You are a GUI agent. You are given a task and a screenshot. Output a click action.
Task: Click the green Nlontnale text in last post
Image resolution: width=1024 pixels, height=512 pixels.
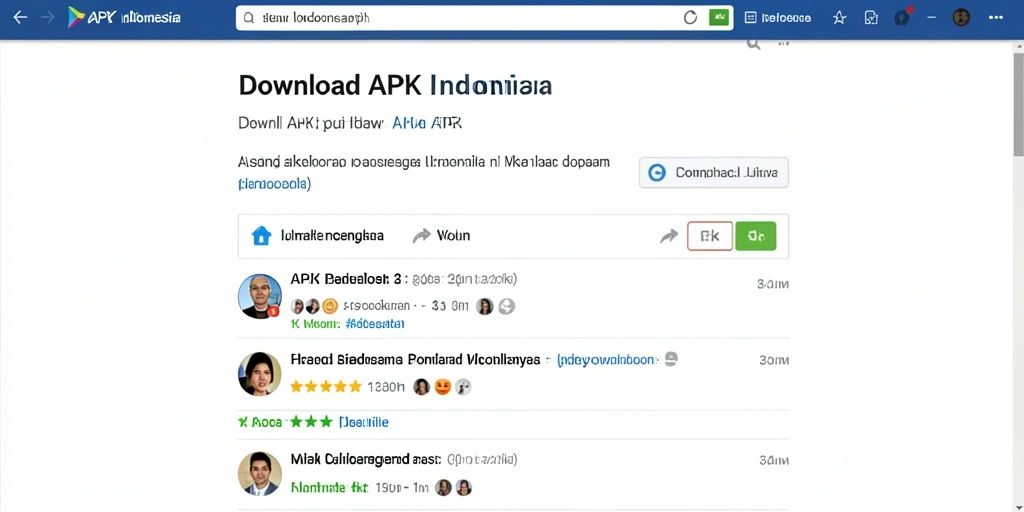click(329, 487)
